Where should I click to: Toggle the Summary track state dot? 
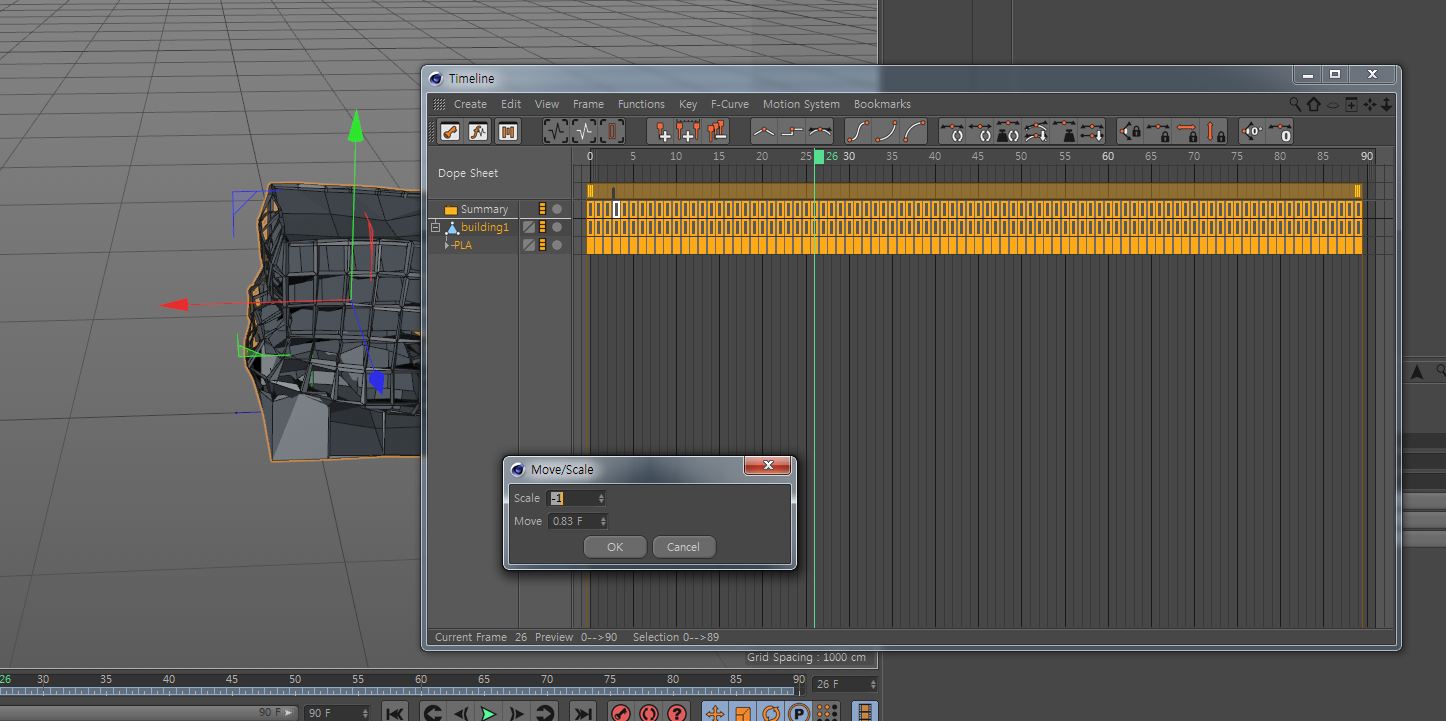557,210
